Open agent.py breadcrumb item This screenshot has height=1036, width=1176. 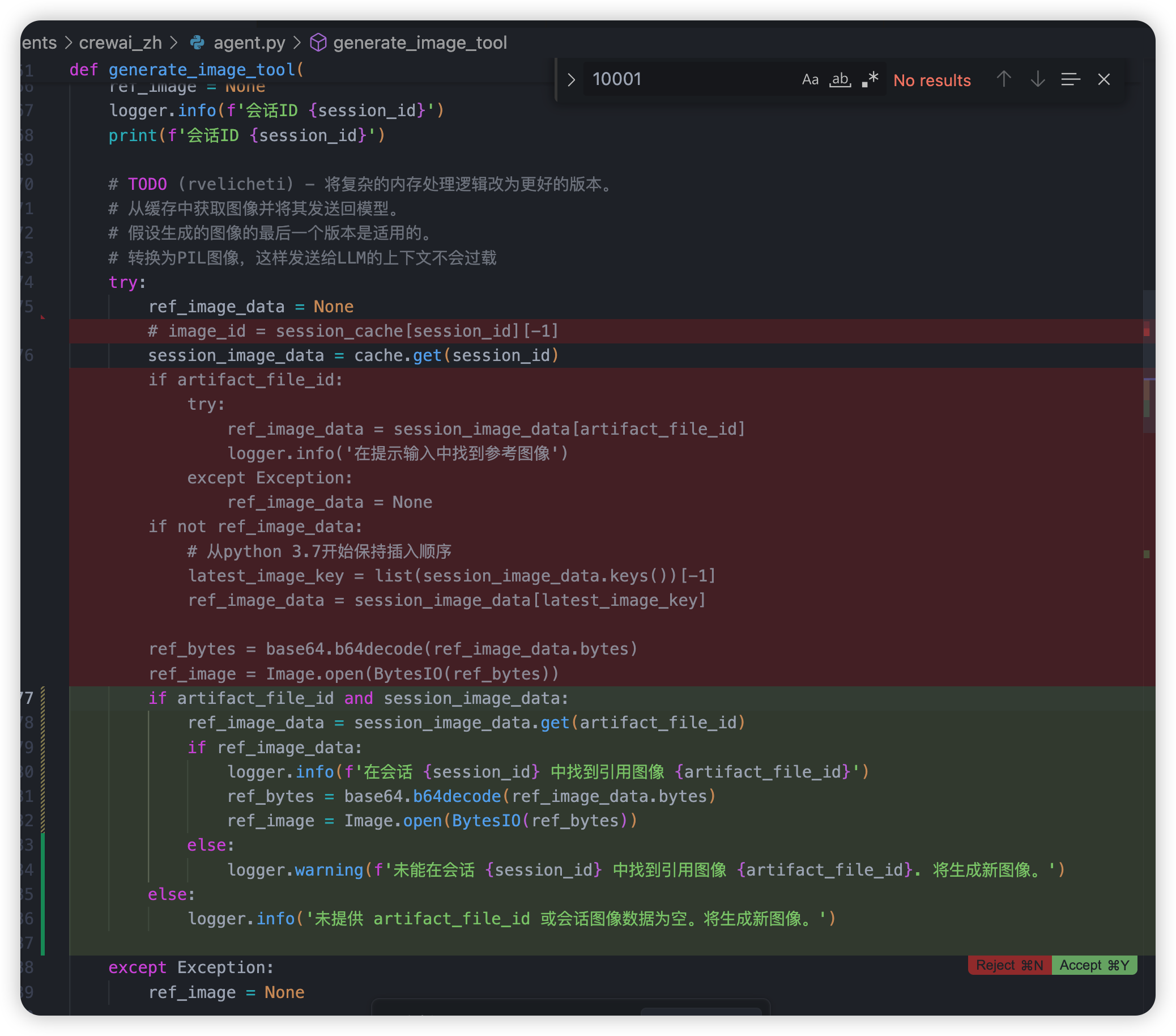(x=249, y=43)
